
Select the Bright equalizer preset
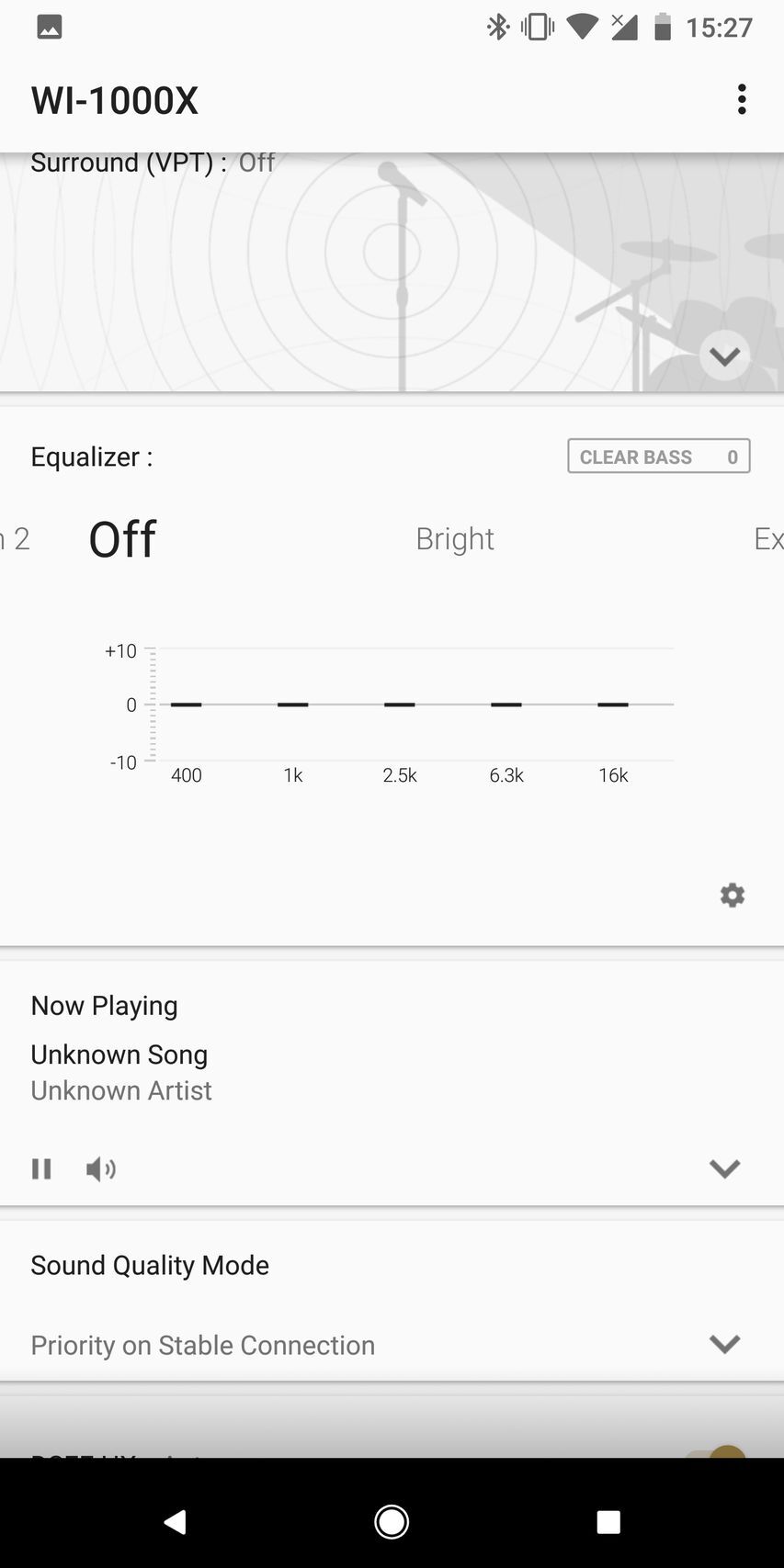tap(455, 539)
